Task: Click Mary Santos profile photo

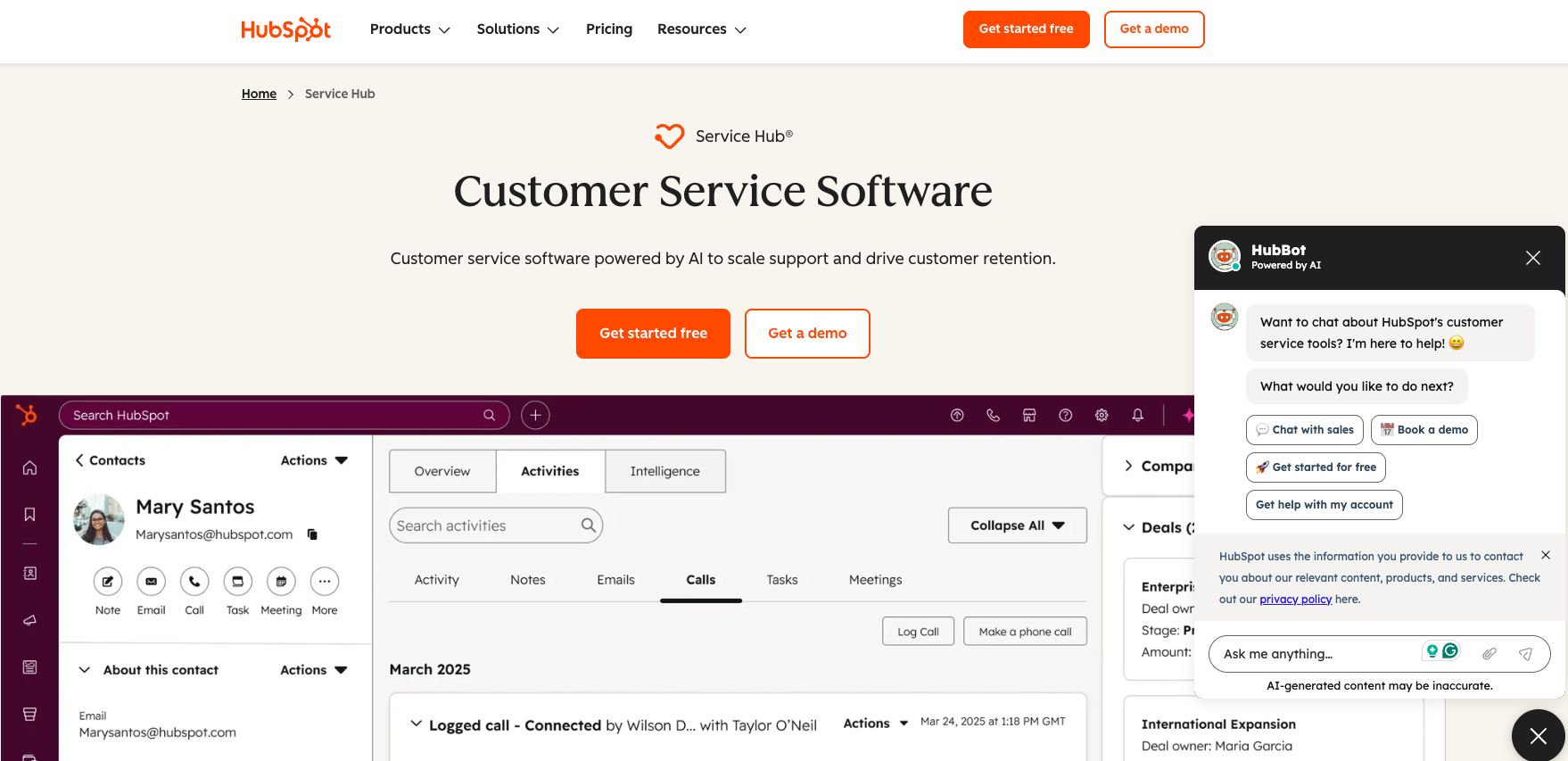Action: coord(99,519)
